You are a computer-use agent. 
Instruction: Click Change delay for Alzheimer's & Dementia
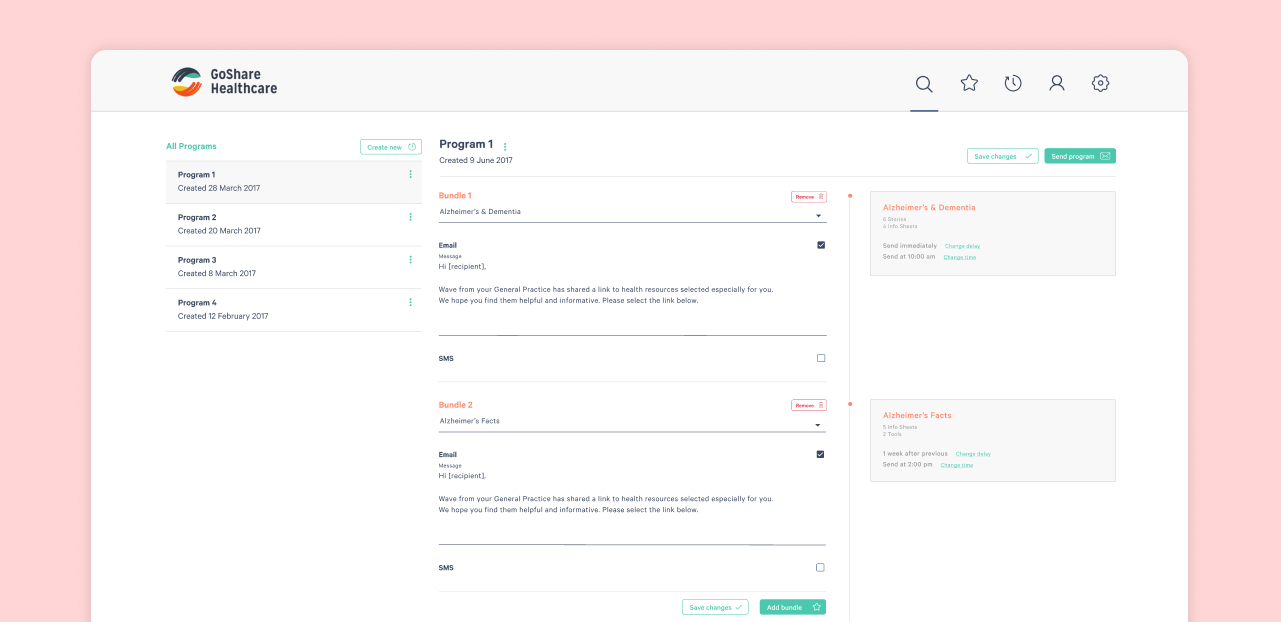point(962,246)
